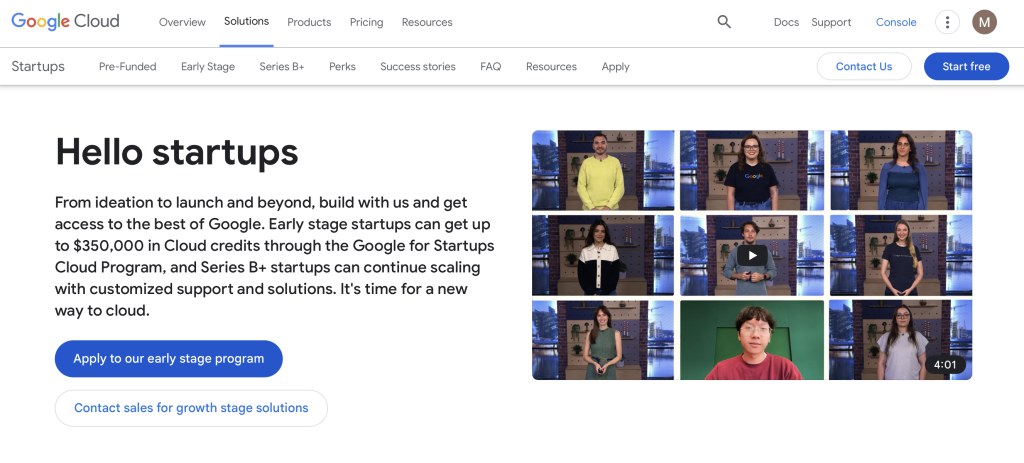Open Resources in the top navigation bar

tap(427, 22)
